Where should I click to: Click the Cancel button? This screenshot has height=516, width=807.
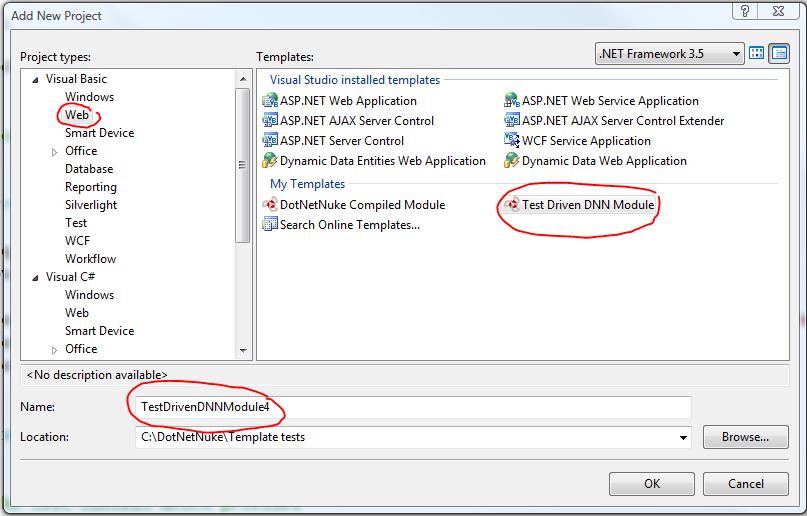click(x=745, y=484)
